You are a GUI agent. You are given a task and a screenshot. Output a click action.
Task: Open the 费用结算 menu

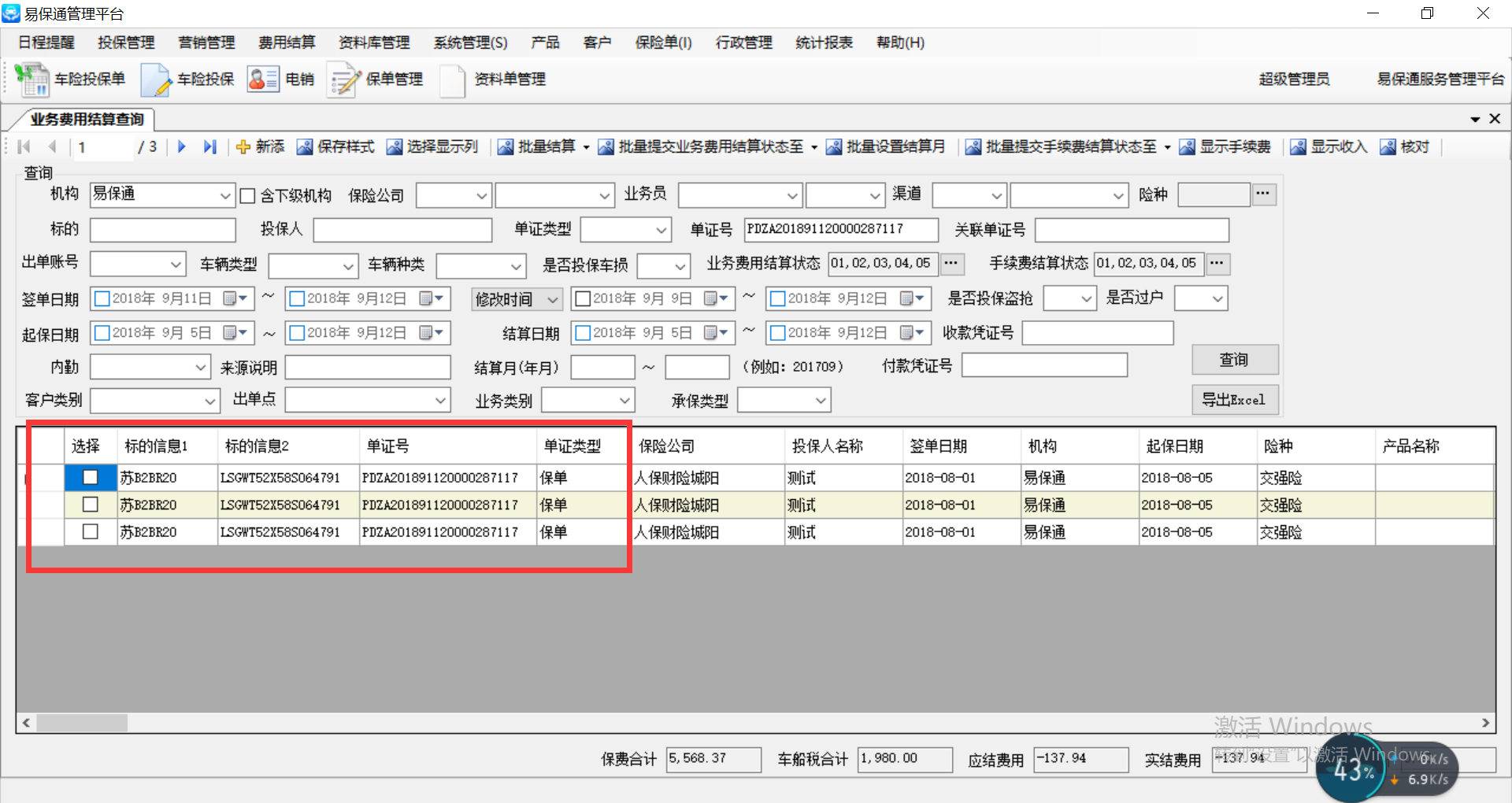287,43
